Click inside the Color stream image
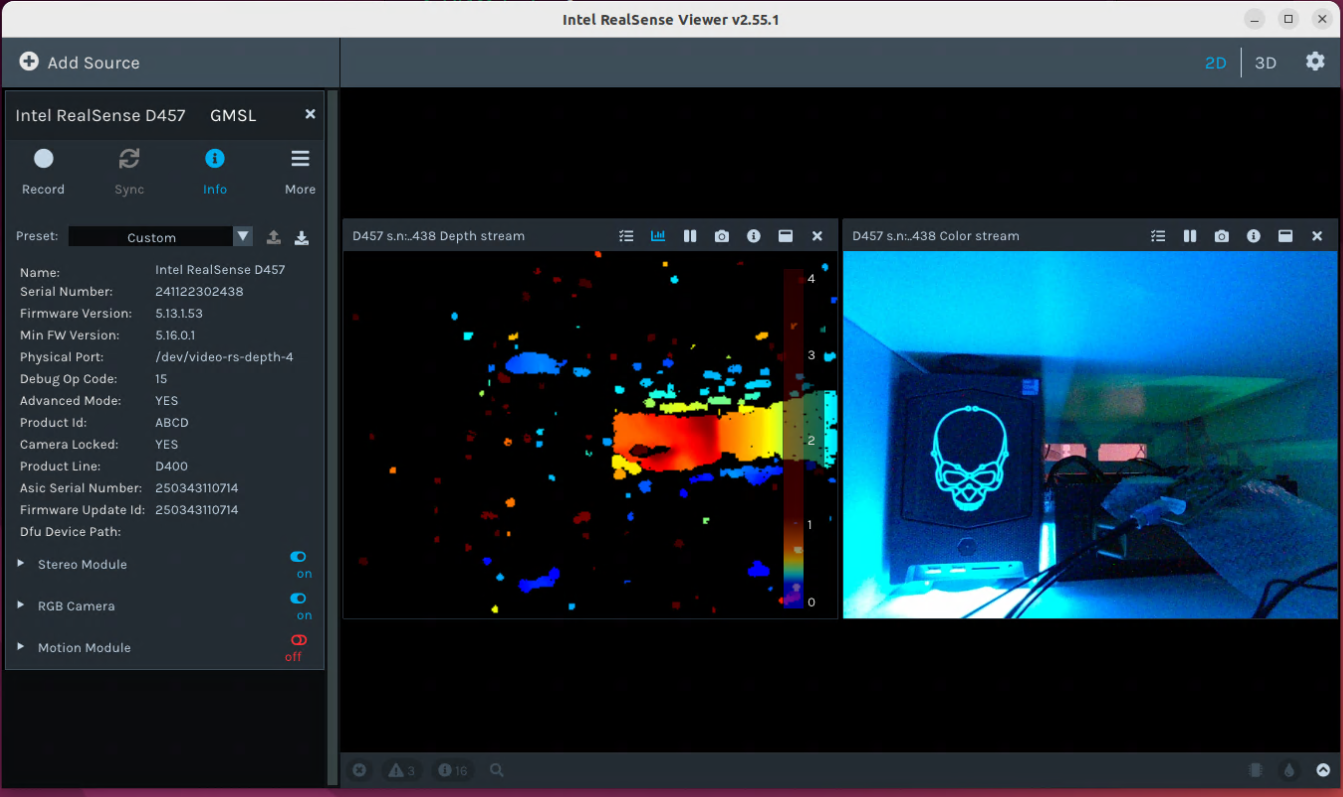1343x797 pixels. pos(1090,434)
